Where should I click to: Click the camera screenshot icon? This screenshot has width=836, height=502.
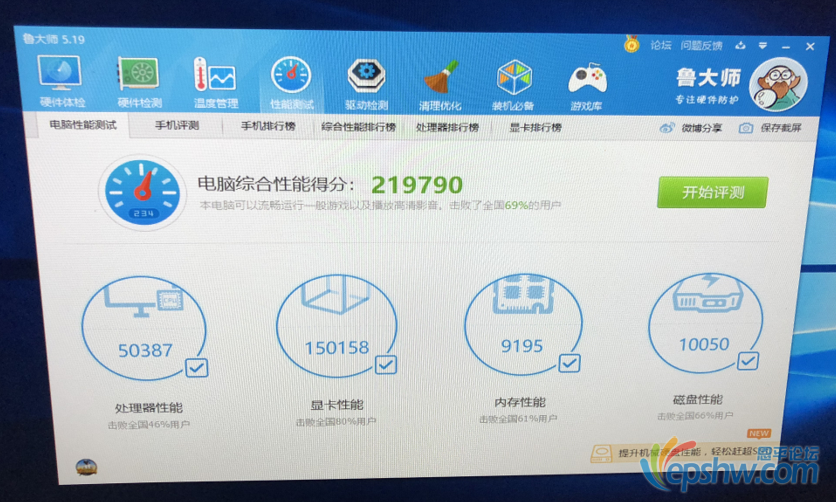(746, 128)
